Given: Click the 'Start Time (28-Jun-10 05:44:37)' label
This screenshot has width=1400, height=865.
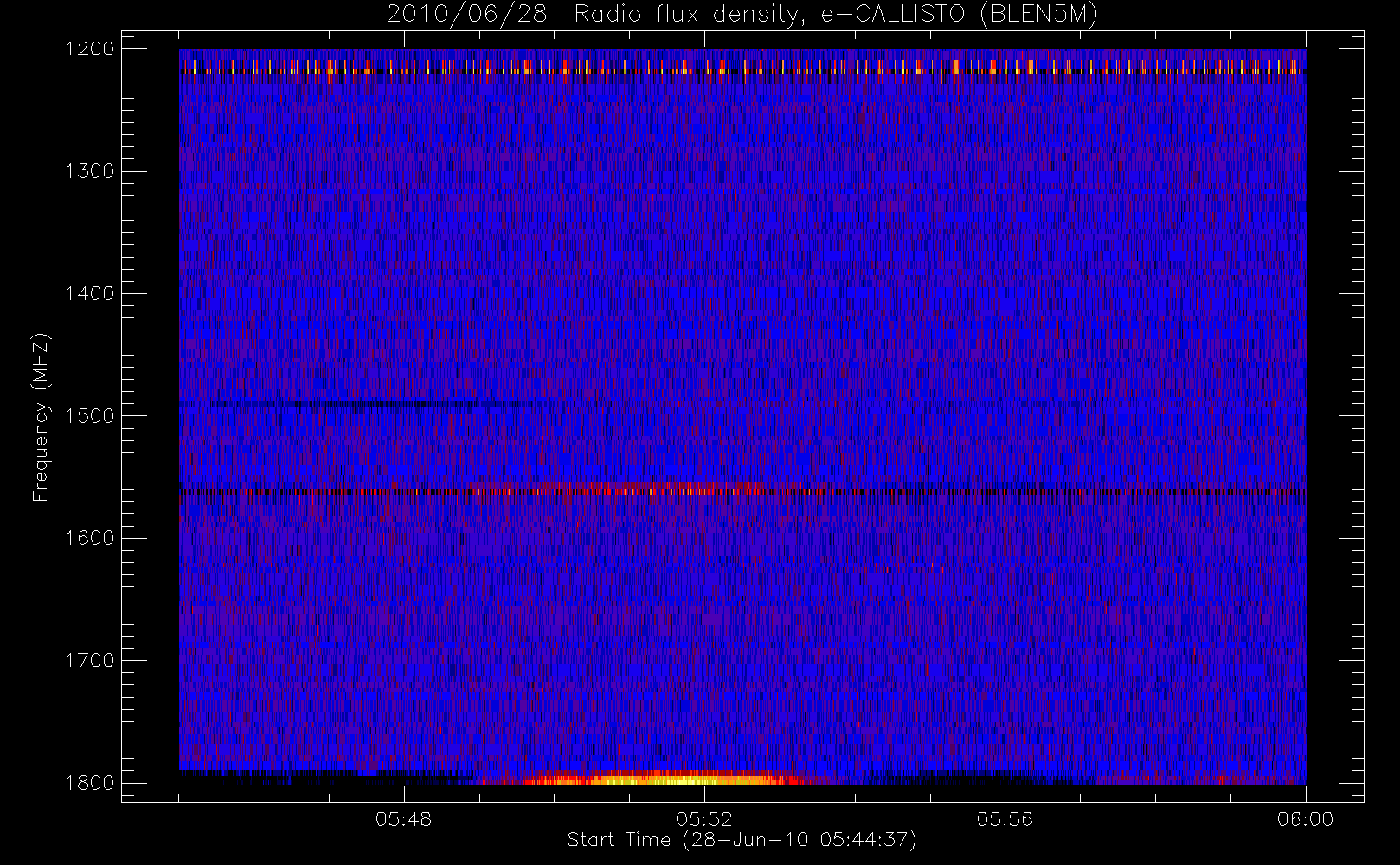Looking at the screenshot, I should 742,840.
